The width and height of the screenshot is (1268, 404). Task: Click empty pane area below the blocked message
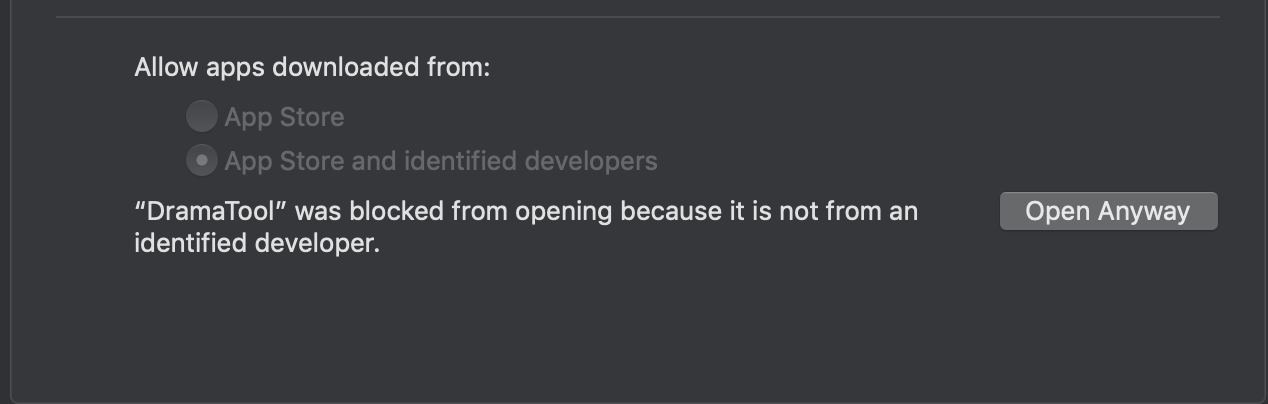(600, 330)
